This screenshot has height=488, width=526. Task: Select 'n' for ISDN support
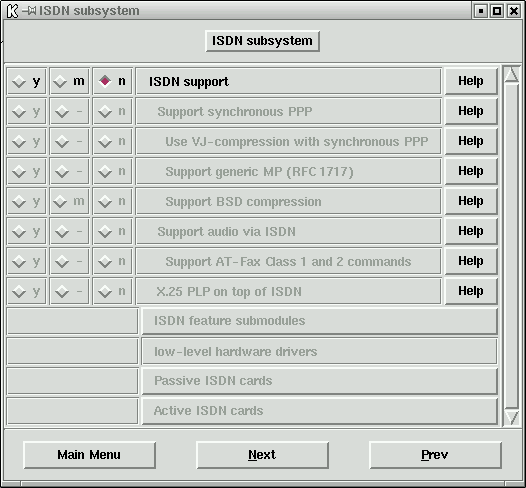(x=112, y=81)
